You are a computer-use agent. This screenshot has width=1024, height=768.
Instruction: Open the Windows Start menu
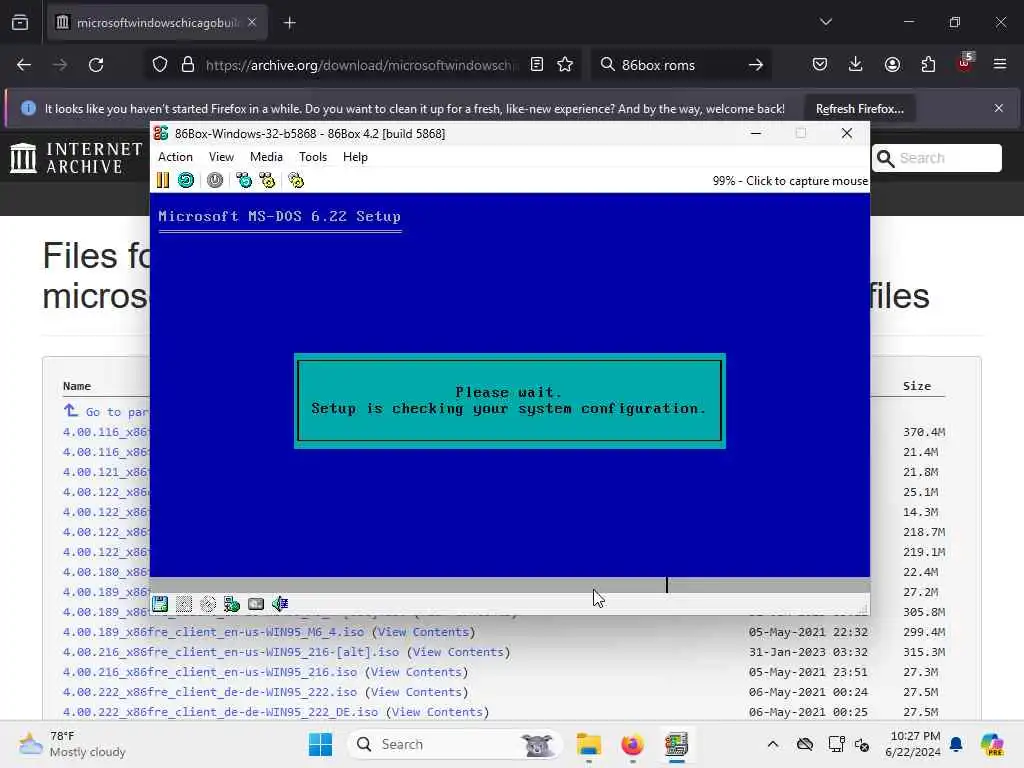320,744
